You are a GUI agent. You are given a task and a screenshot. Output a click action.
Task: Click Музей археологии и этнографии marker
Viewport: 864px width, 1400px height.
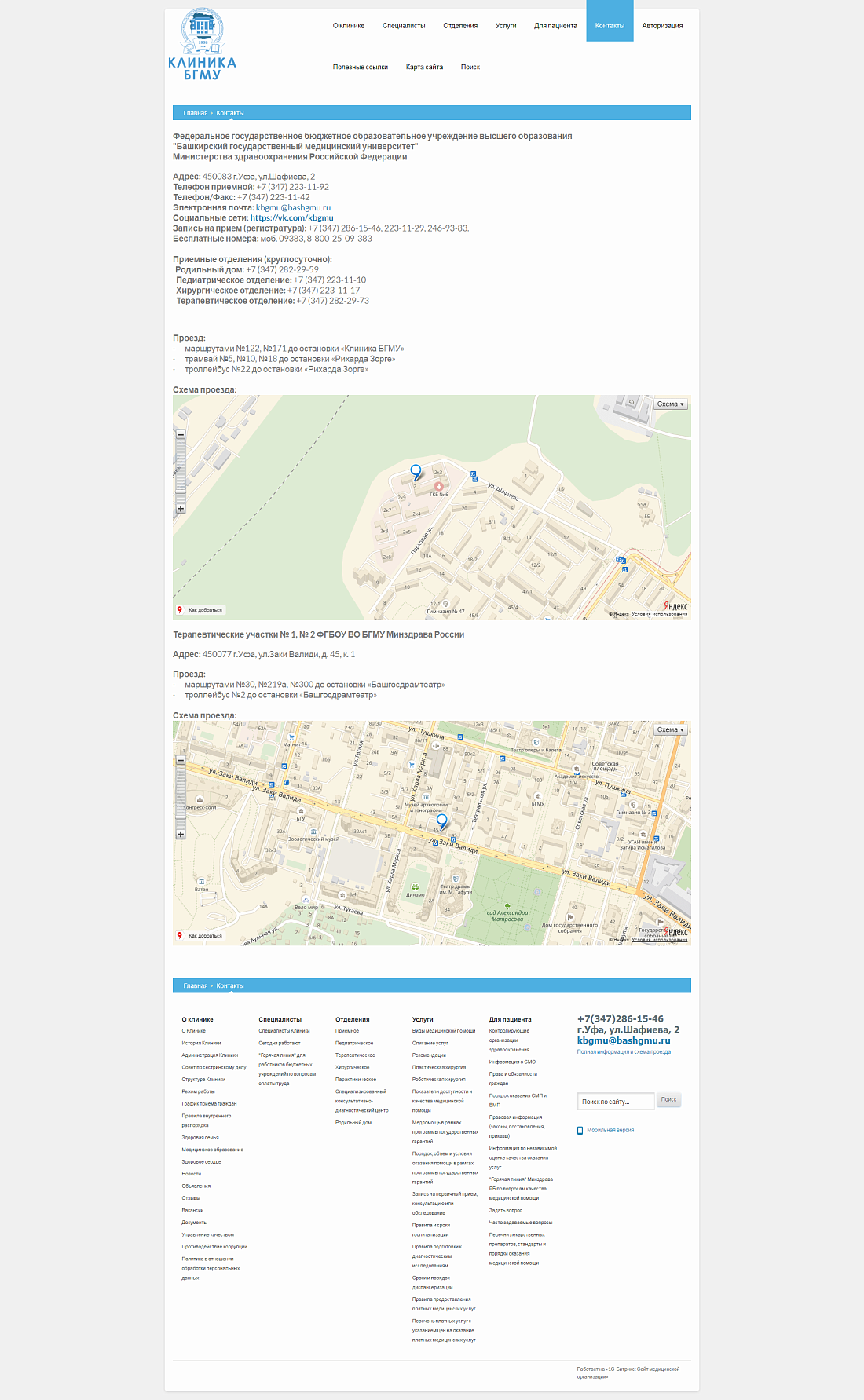427,797
